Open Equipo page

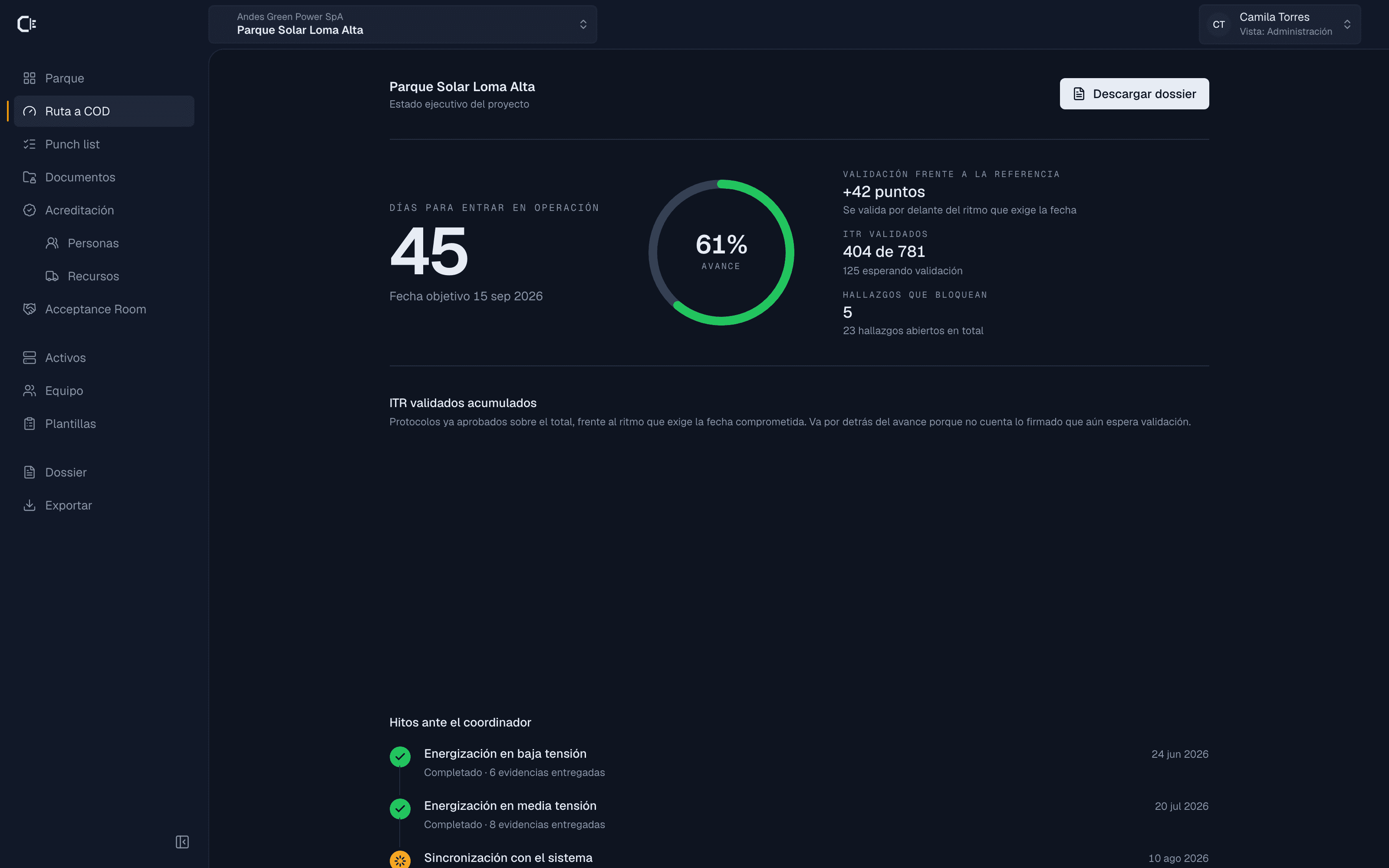(x=104, y=391)
